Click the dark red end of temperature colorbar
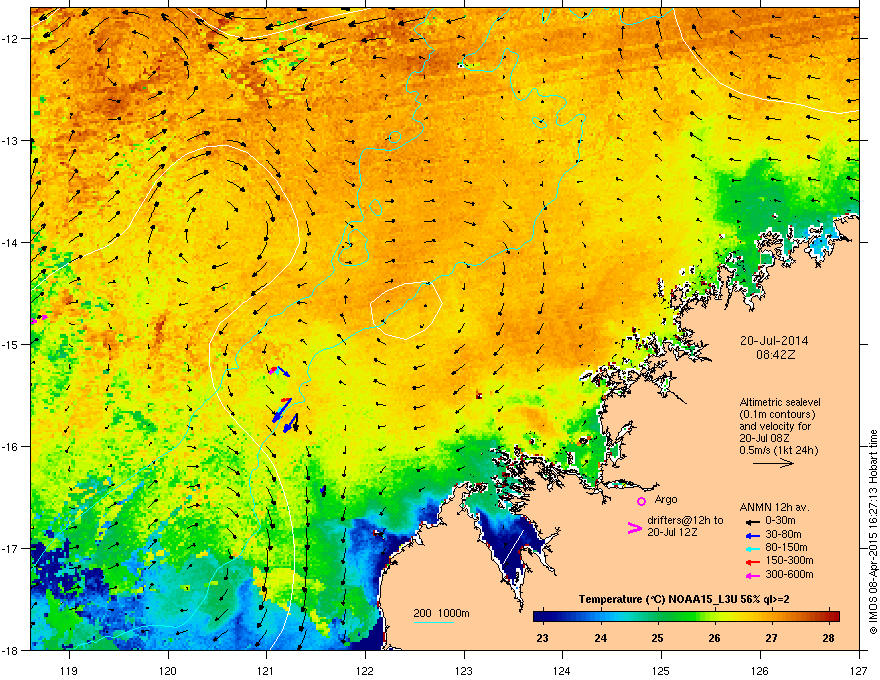 tap(834, 616)
